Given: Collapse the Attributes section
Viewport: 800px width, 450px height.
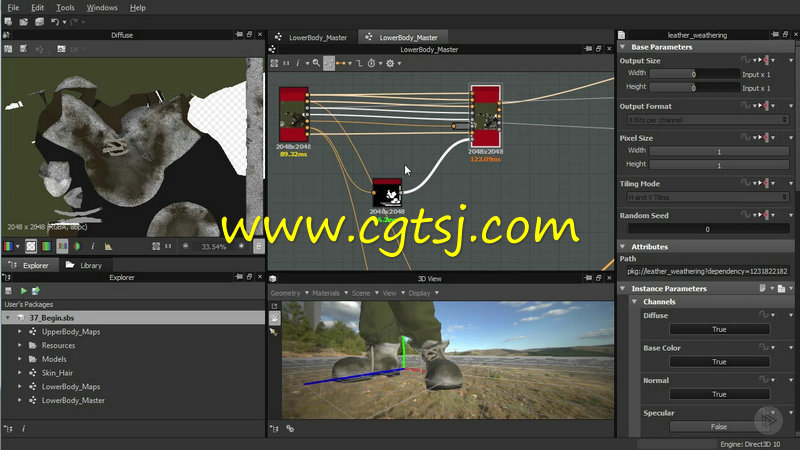Looking at the screenshot, I should click(622, 246).
